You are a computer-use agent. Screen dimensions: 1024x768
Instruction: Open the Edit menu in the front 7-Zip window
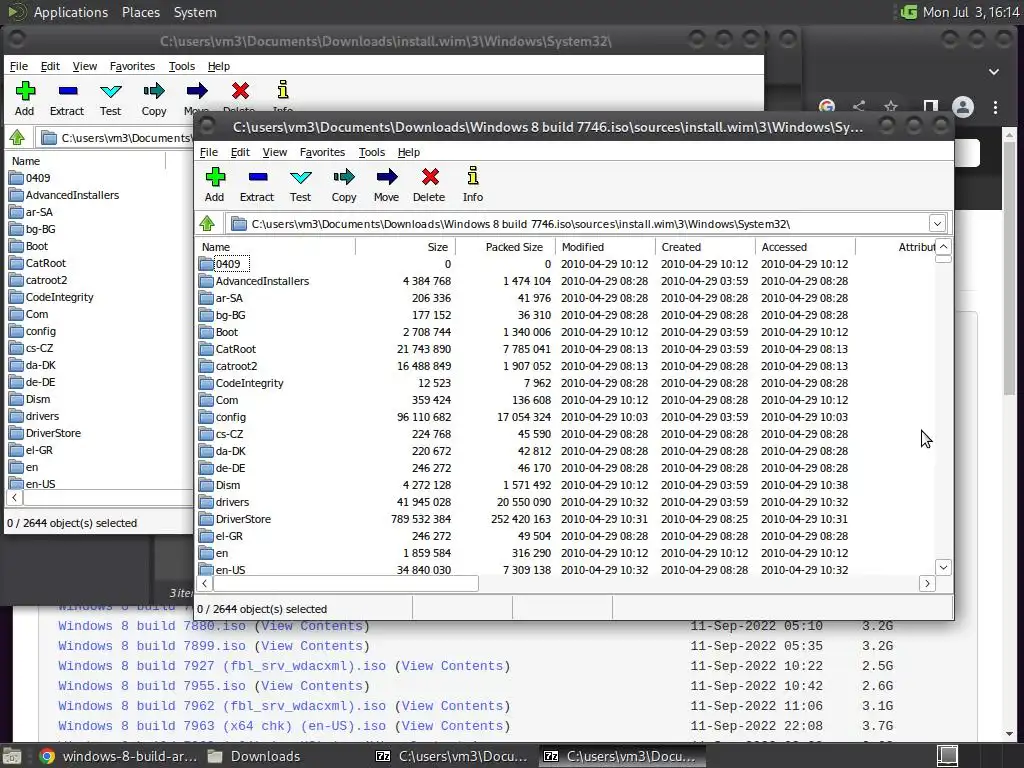(x=240, y=152)
